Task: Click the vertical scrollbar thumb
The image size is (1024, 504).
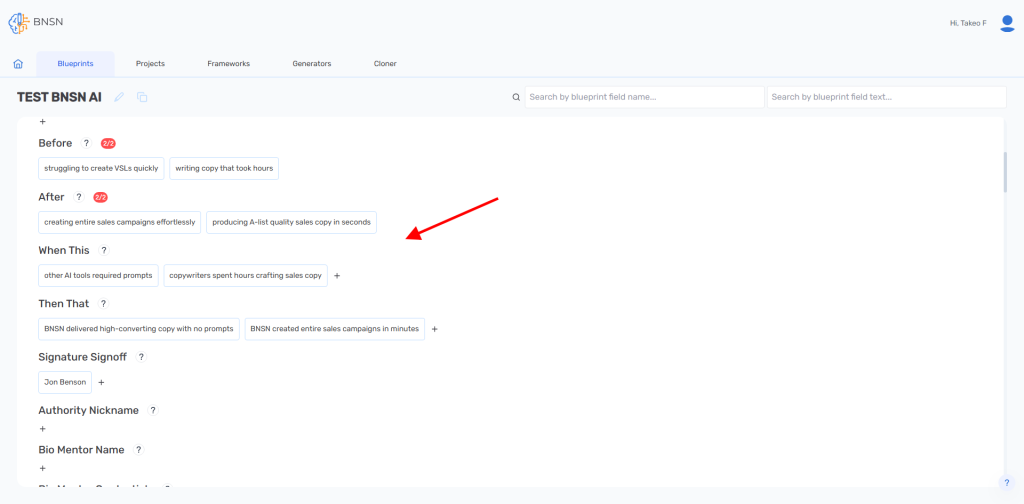Action: 1006,172
